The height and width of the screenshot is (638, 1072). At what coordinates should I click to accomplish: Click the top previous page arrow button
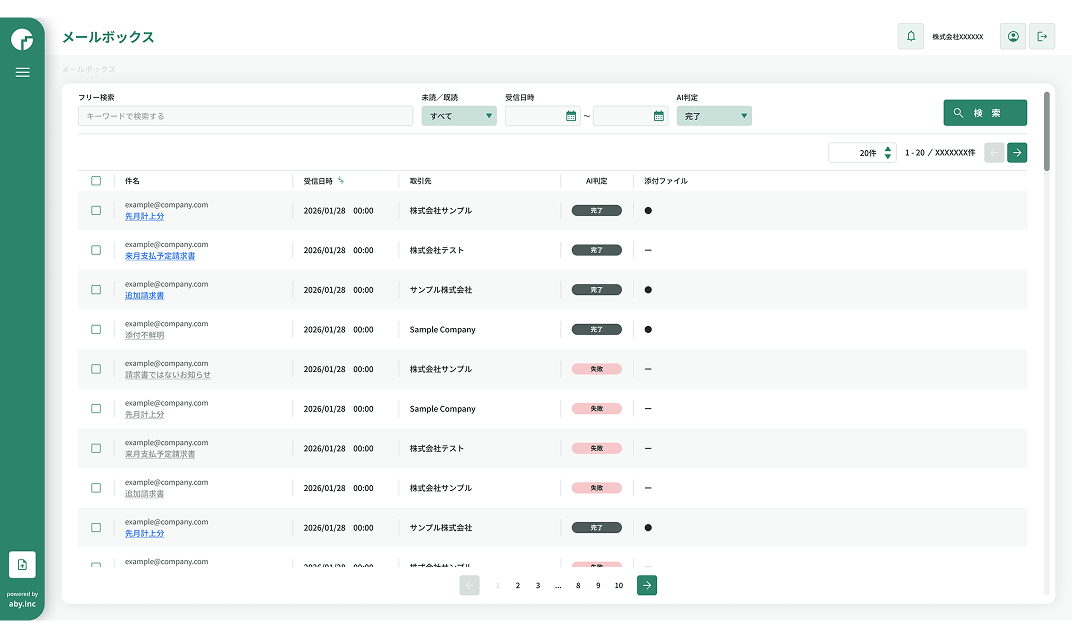(994, 152)
